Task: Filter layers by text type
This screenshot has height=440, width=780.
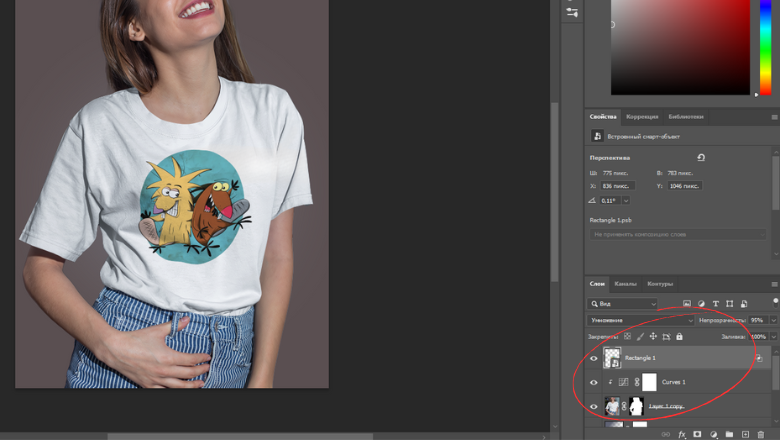Action: coord(715,304)
